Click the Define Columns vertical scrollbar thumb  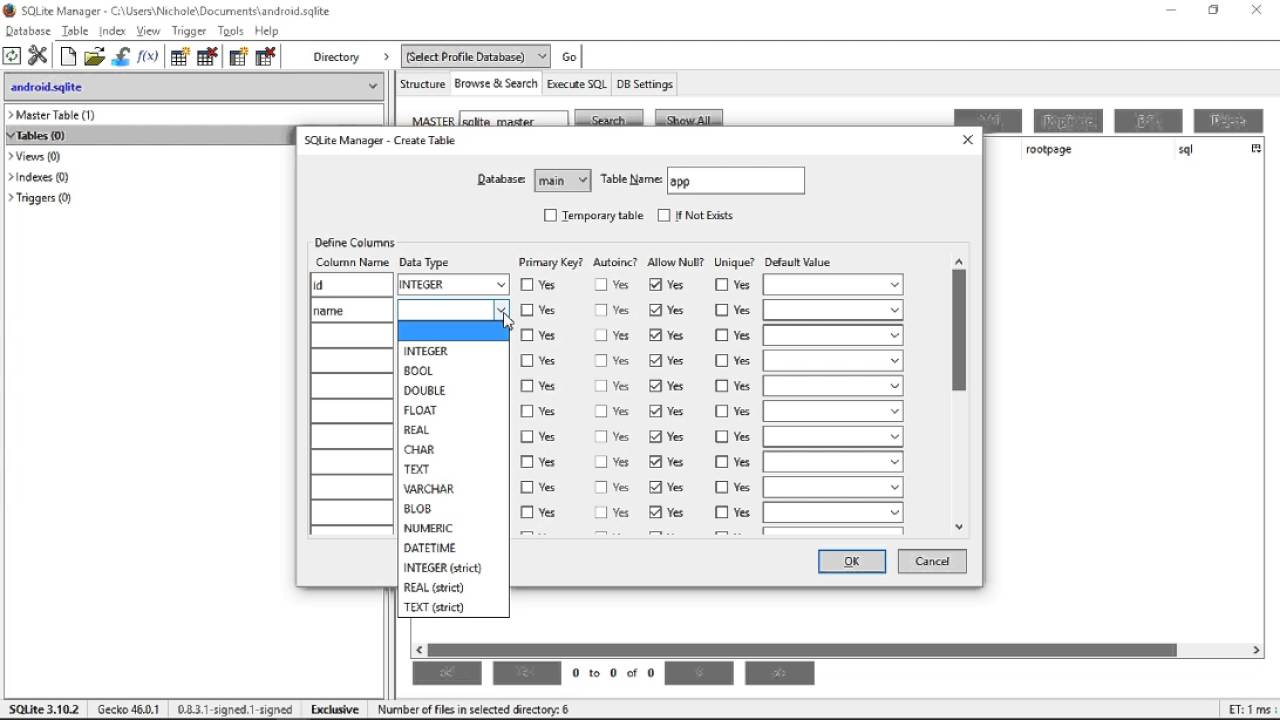959,330
